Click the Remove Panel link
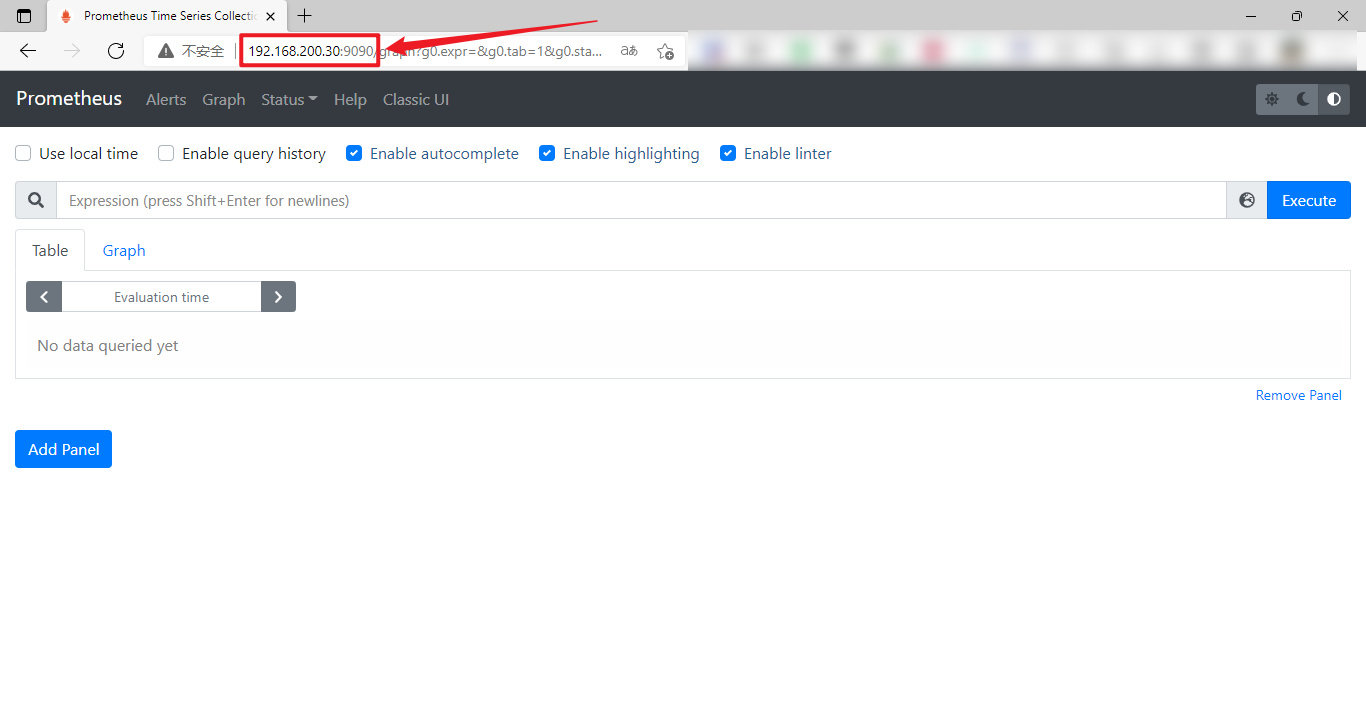 (1299, 395)
